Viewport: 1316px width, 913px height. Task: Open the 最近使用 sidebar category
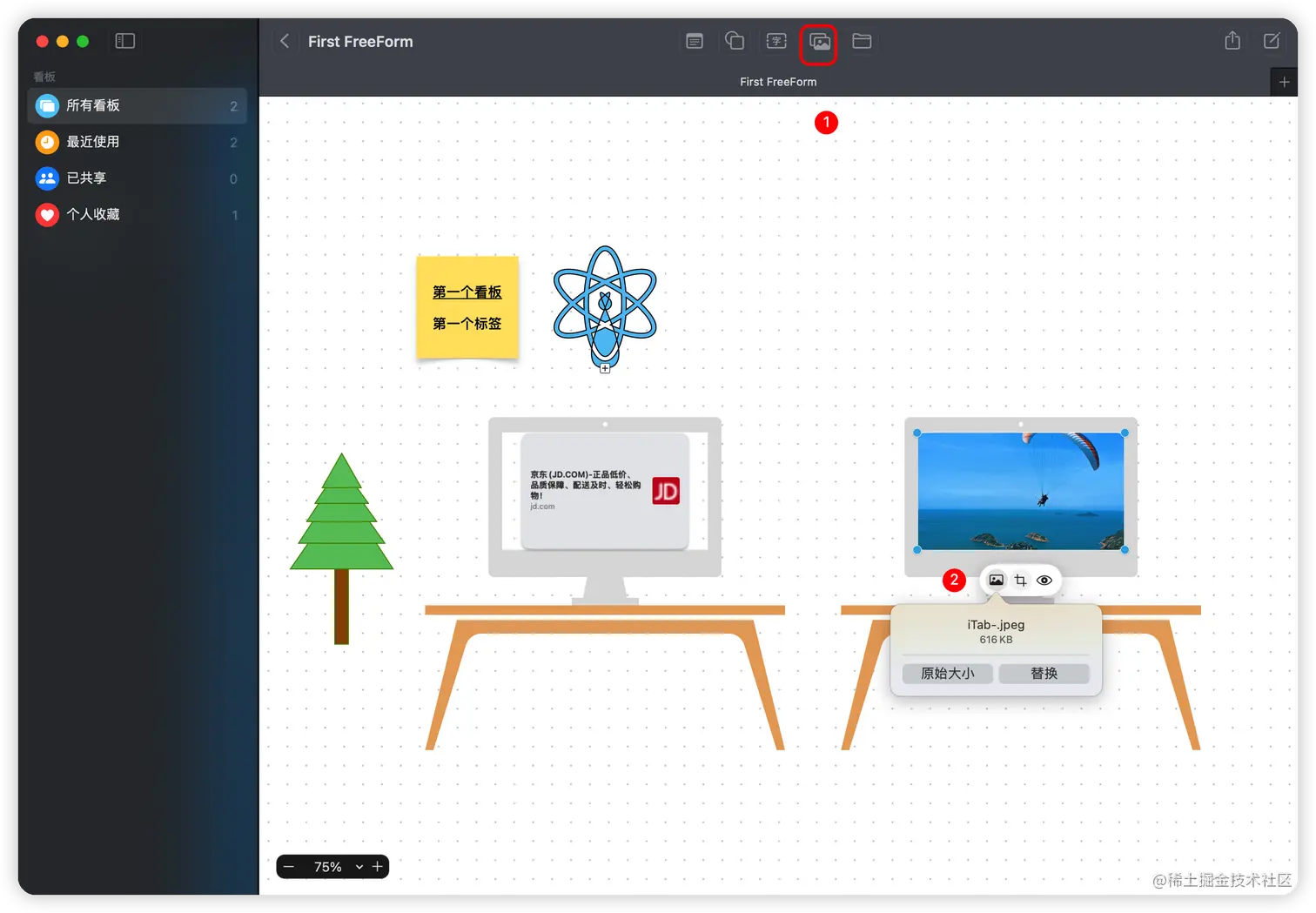click(138, 142)
